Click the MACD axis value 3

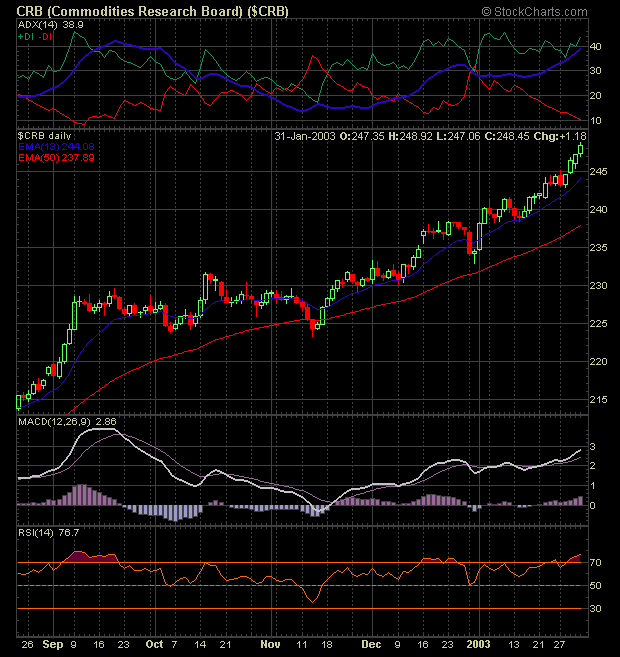(593, 447)
